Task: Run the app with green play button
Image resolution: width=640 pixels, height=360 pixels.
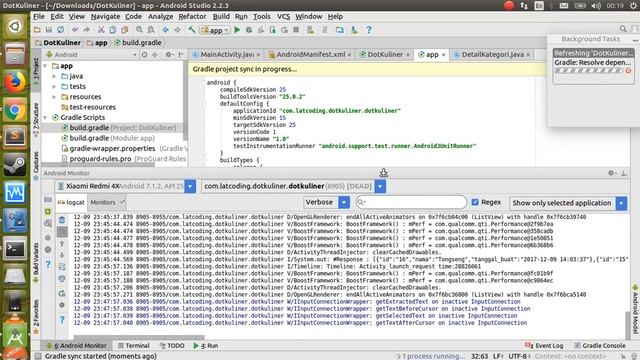Action: [237, 30]
